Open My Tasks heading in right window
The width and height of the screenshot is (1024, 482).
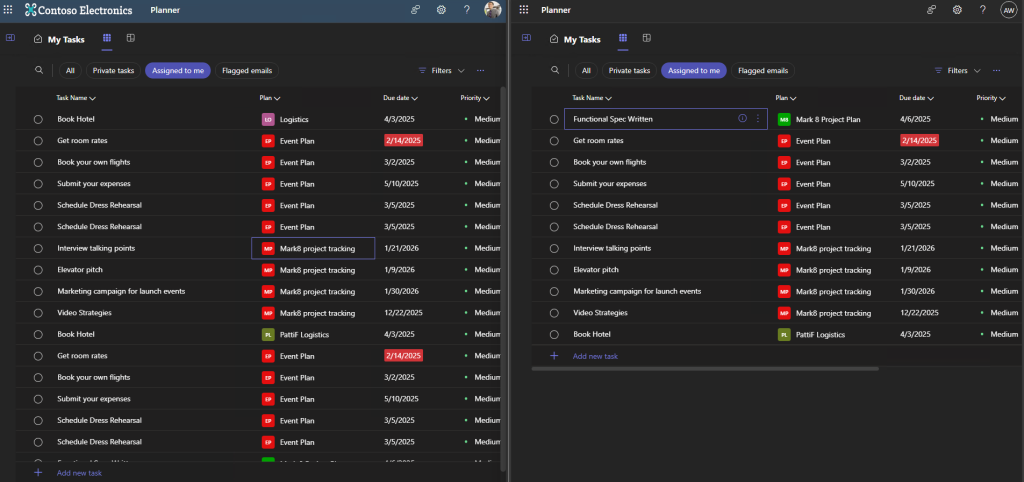coord(582,39)
